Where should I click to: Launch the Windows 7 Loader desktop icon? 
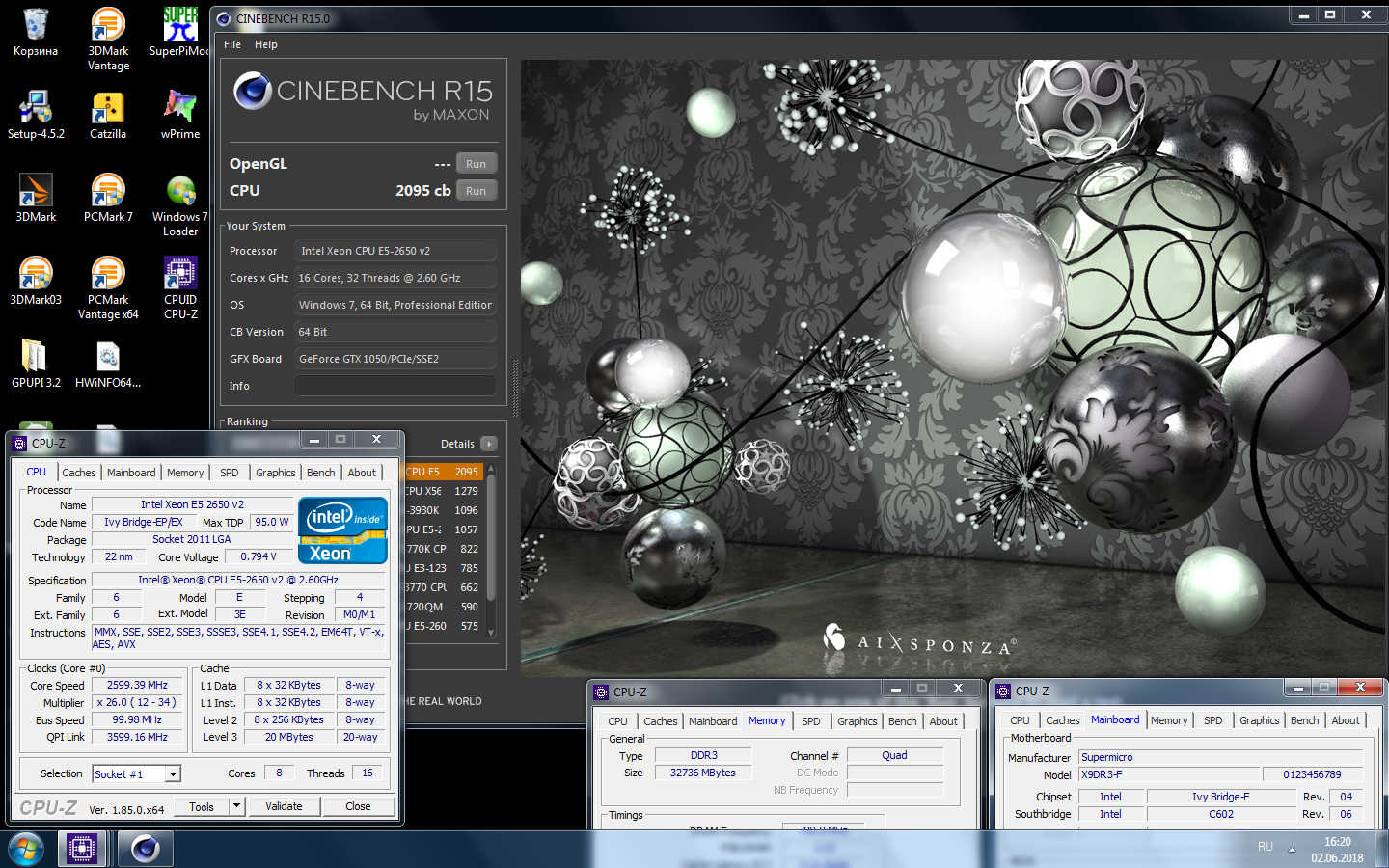pos(180,205)
